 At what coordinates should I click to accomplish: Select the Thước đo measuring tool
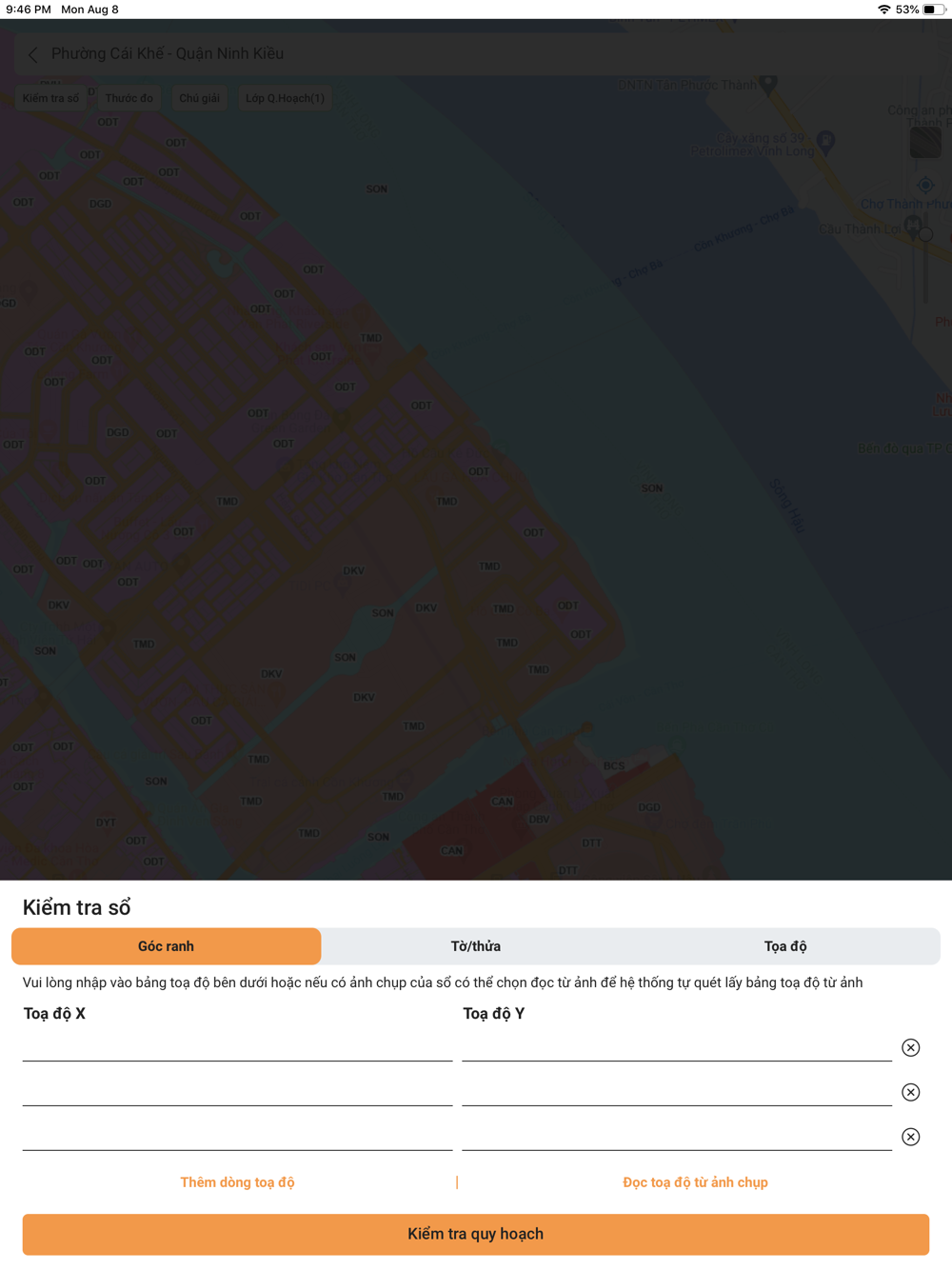(x=129, y=98)
